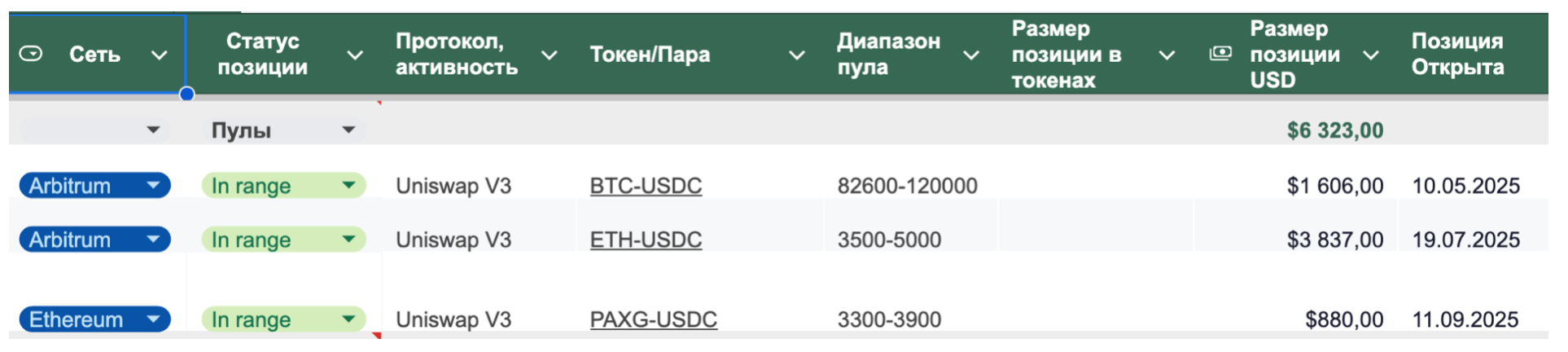Open the Диапазон пула column filter arrow
1568x352 pixels.
coord(970,55)
